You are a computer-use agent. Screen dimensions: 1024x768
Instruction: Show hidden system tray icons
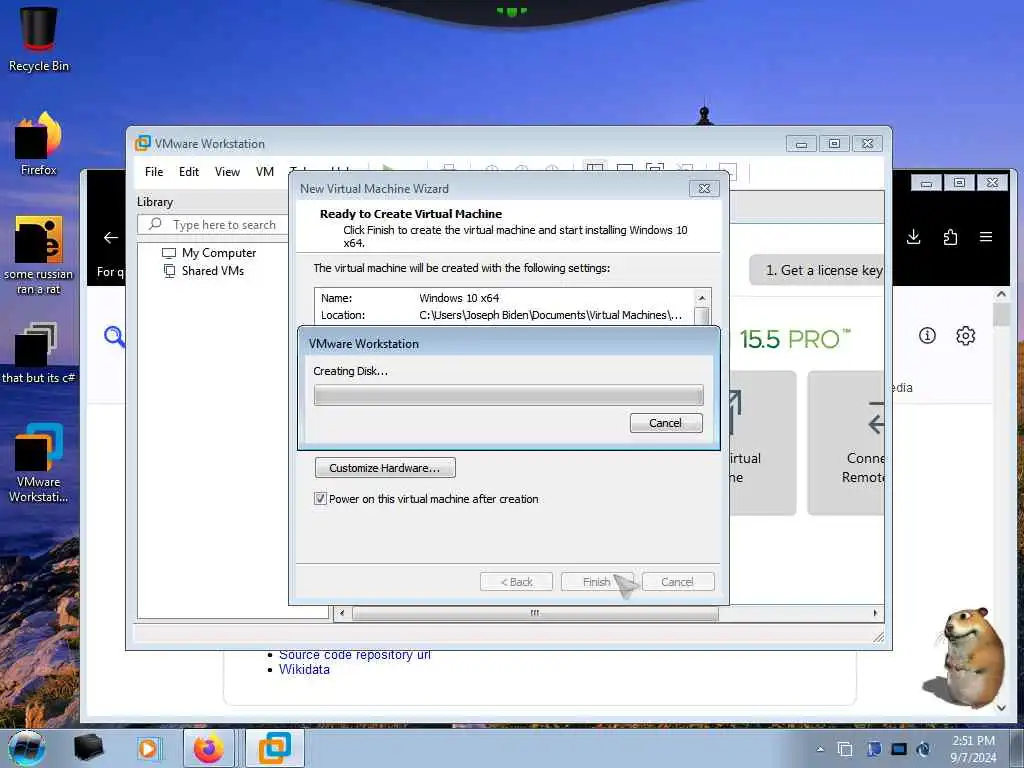(820, 749)
